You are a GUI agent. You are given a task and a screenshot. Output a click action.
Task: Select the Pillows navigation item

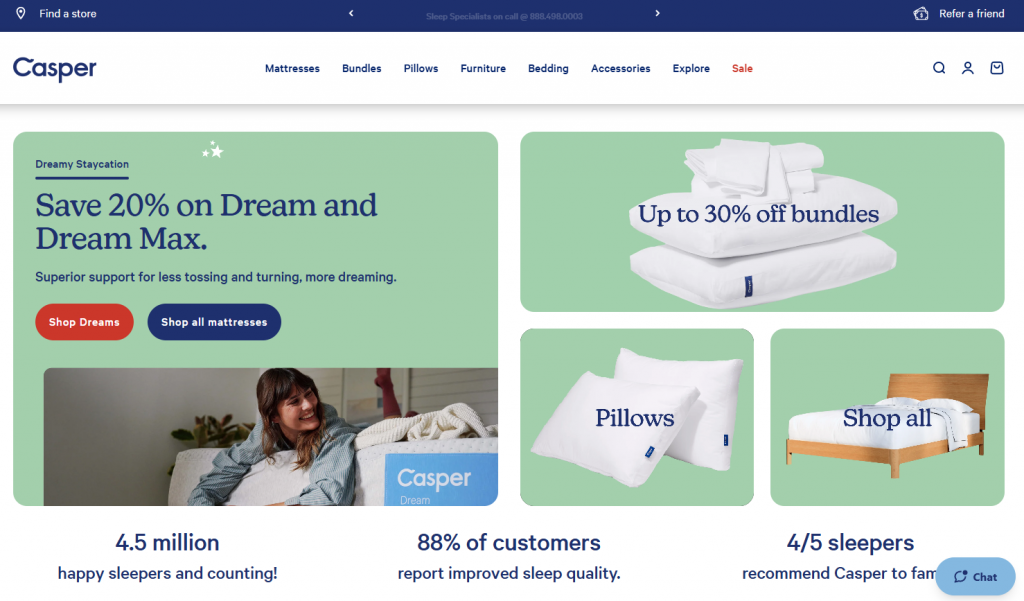point(421,69)
